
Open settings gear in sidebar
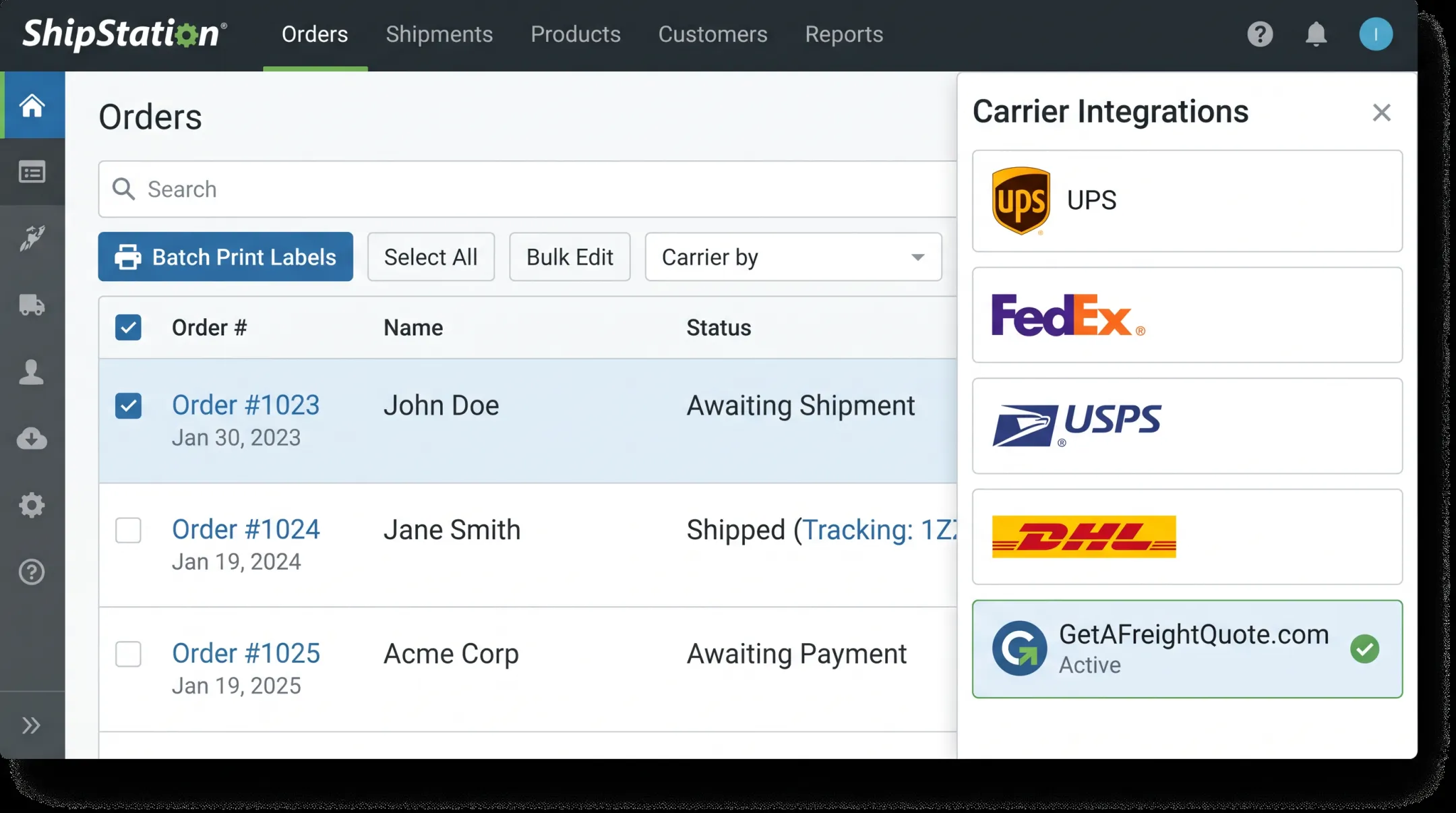click(x=32, y=505)
